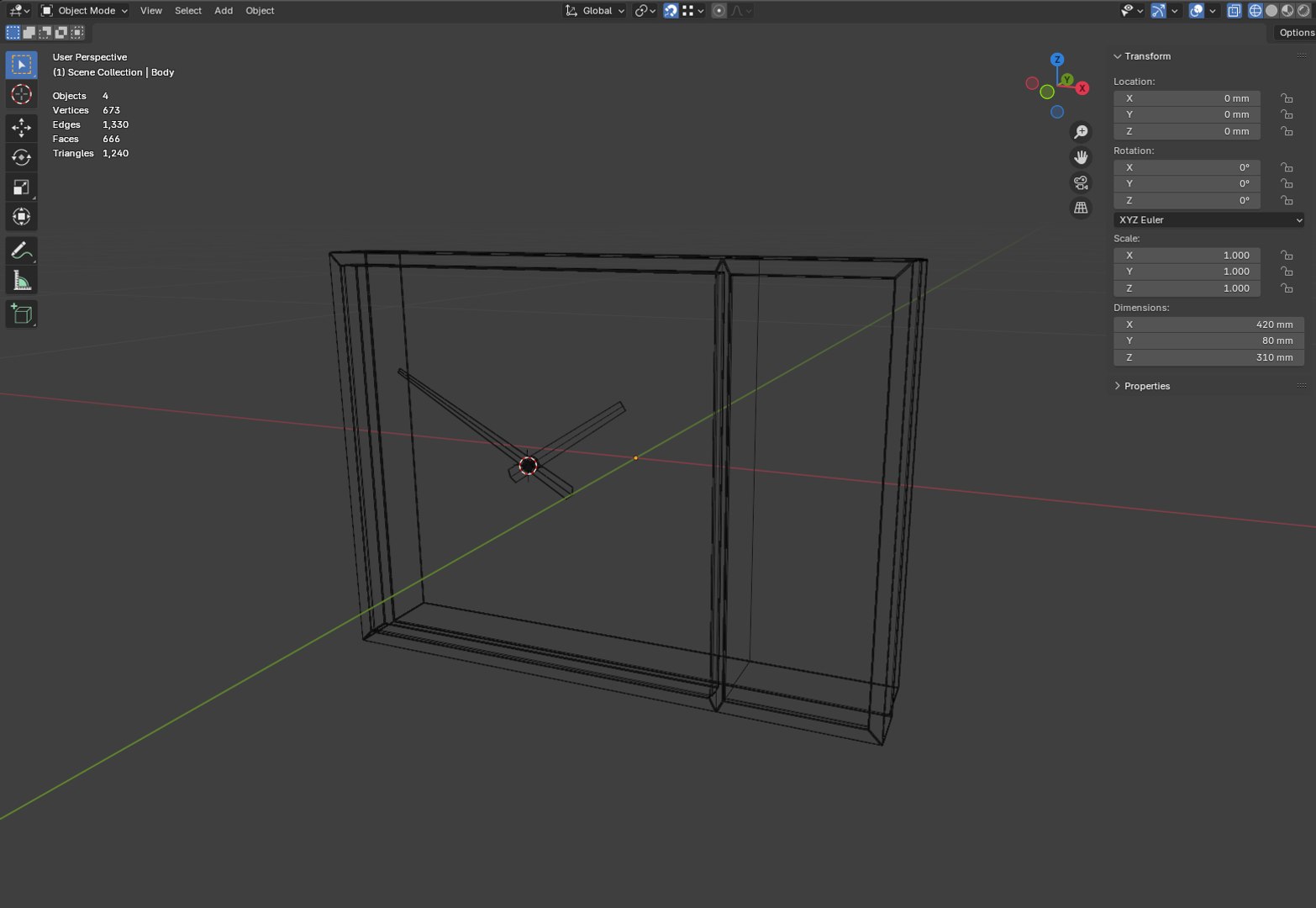This screenshot has width=1316, height=908.
Task: Set selection mode to invert
Action: 61,33
